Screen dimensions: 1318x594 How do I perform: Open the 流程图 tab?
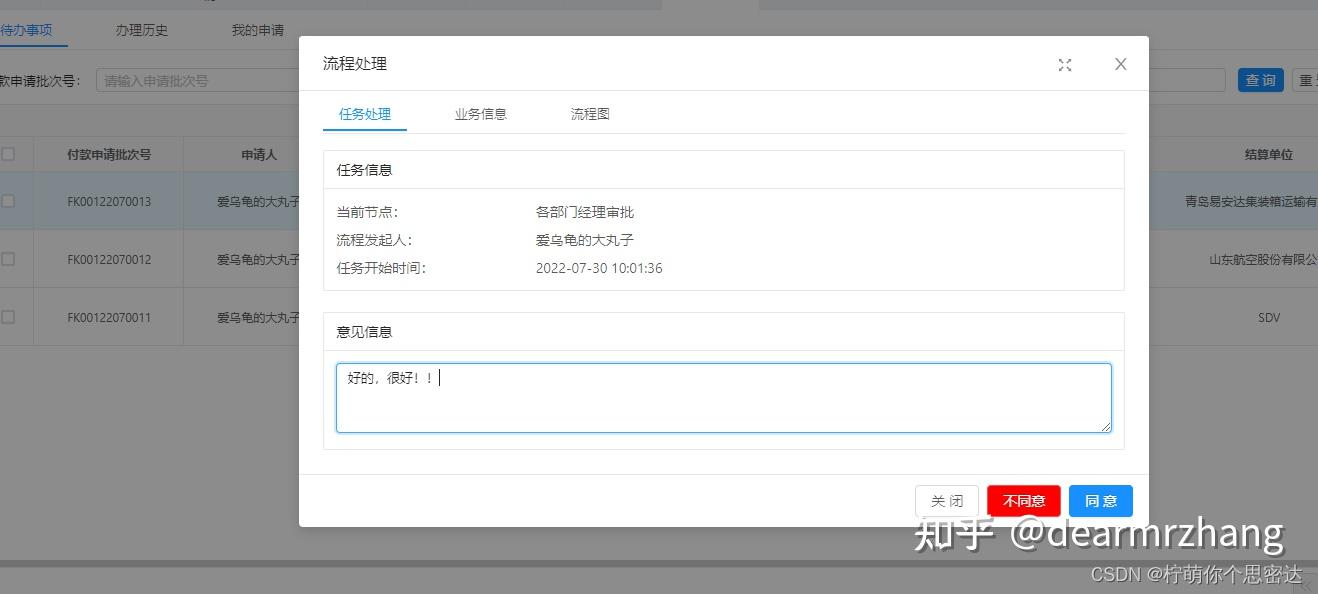point(589,114)
